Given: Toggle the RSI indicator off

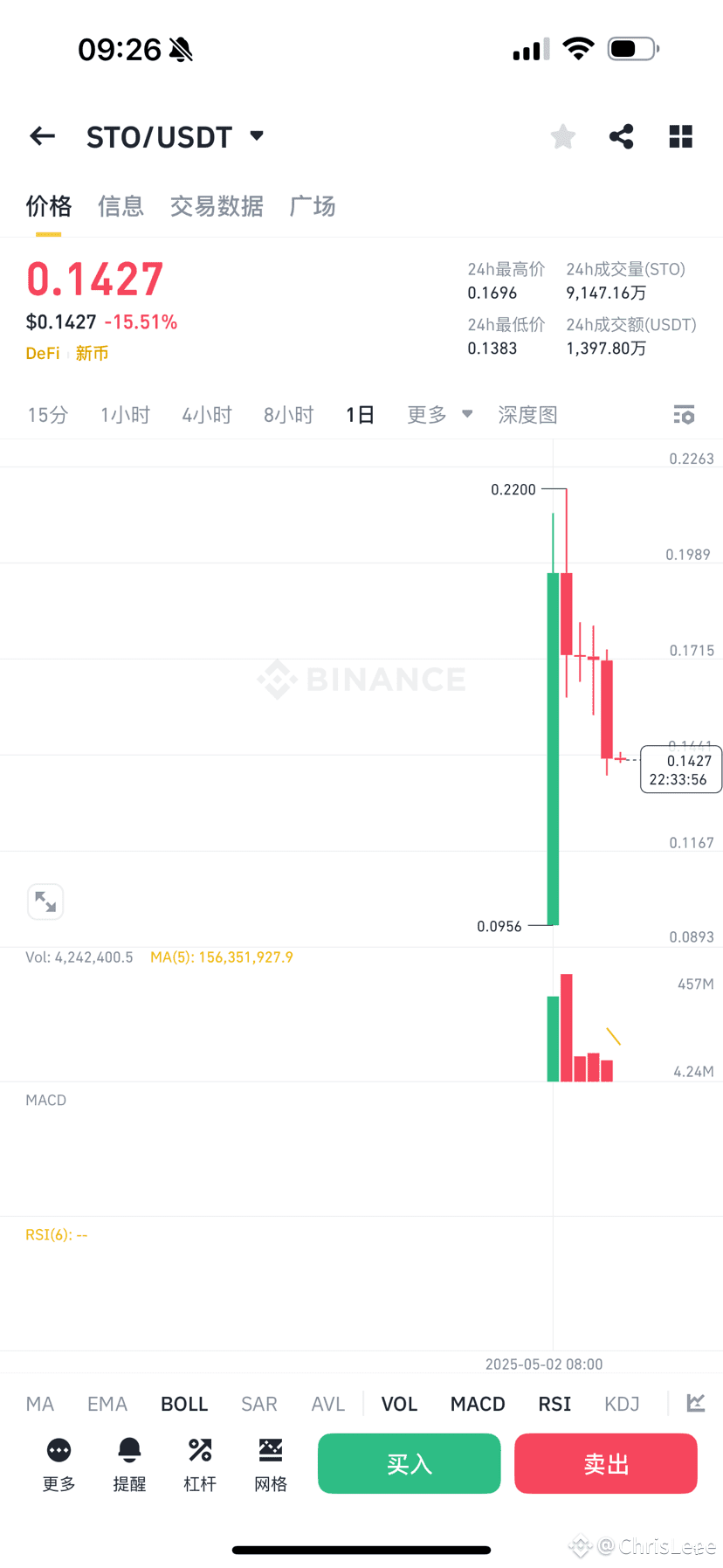Looking at the screenshot, I should tap(554, 1404).
